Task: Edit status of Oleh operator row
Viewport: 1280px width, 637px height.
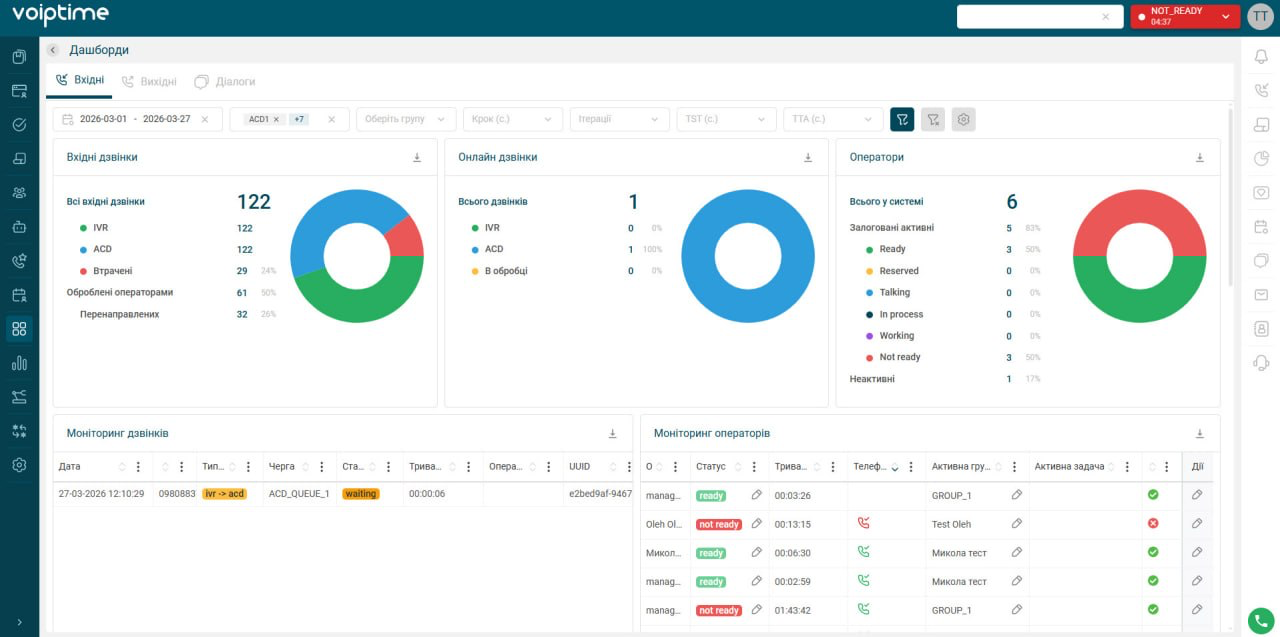Action: 757,524
